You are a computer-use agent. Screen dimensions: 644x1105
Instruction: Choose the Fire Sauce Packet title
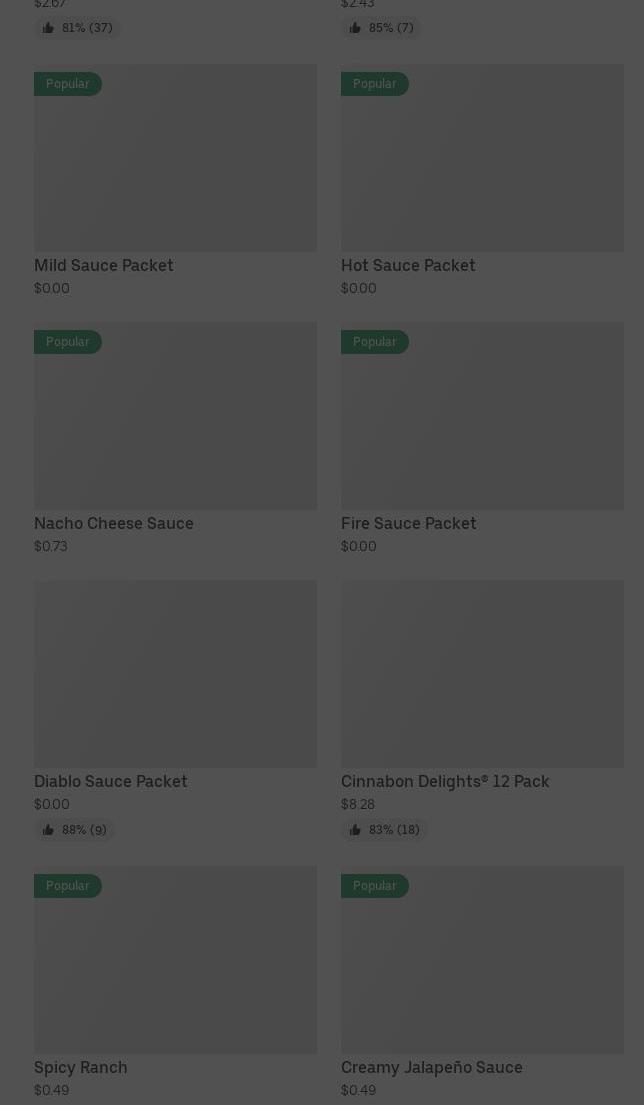[x=409, y=523]
